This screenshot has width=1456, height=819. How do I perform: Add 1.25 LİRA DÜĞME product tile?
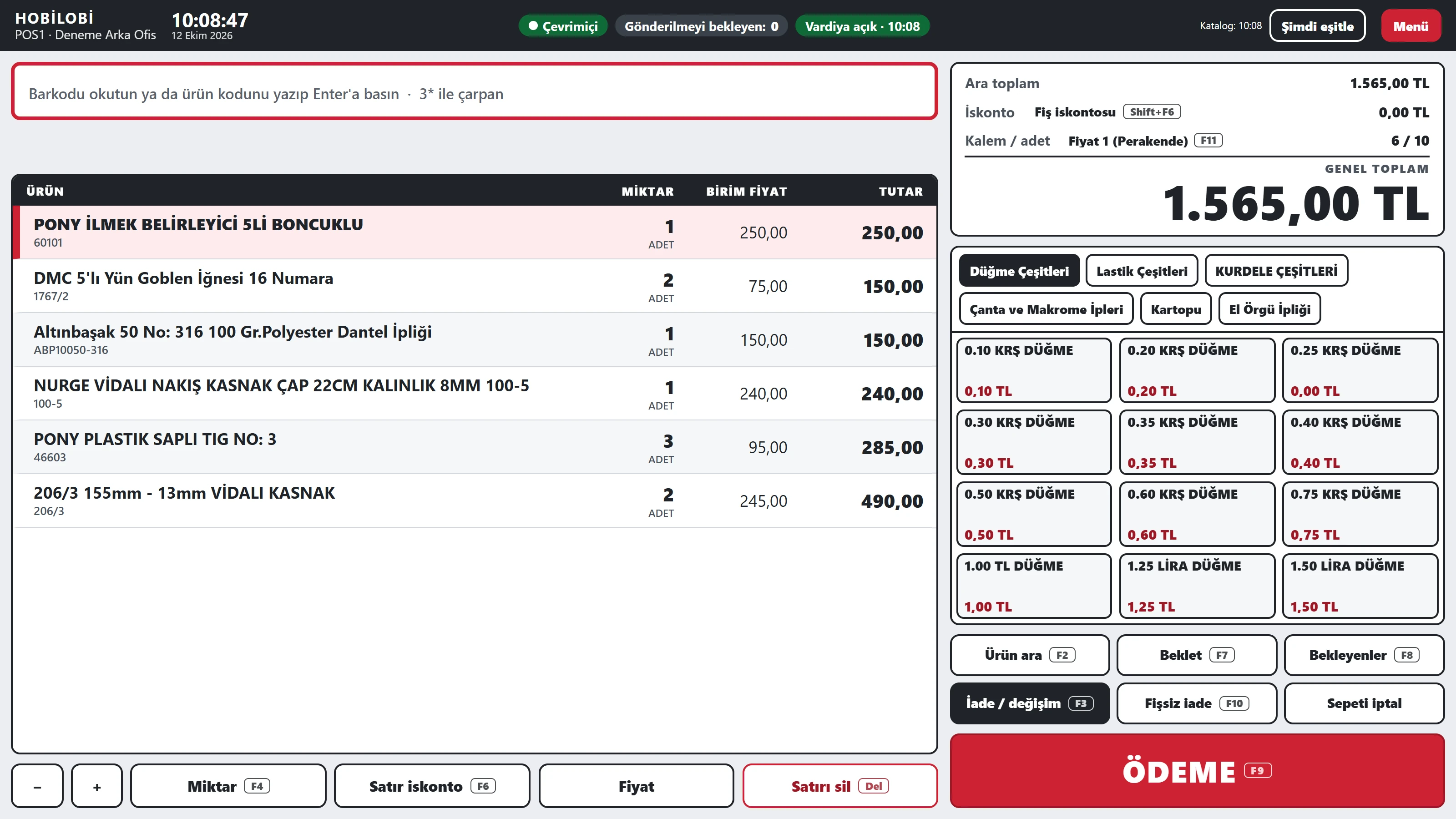point(1197,586)
